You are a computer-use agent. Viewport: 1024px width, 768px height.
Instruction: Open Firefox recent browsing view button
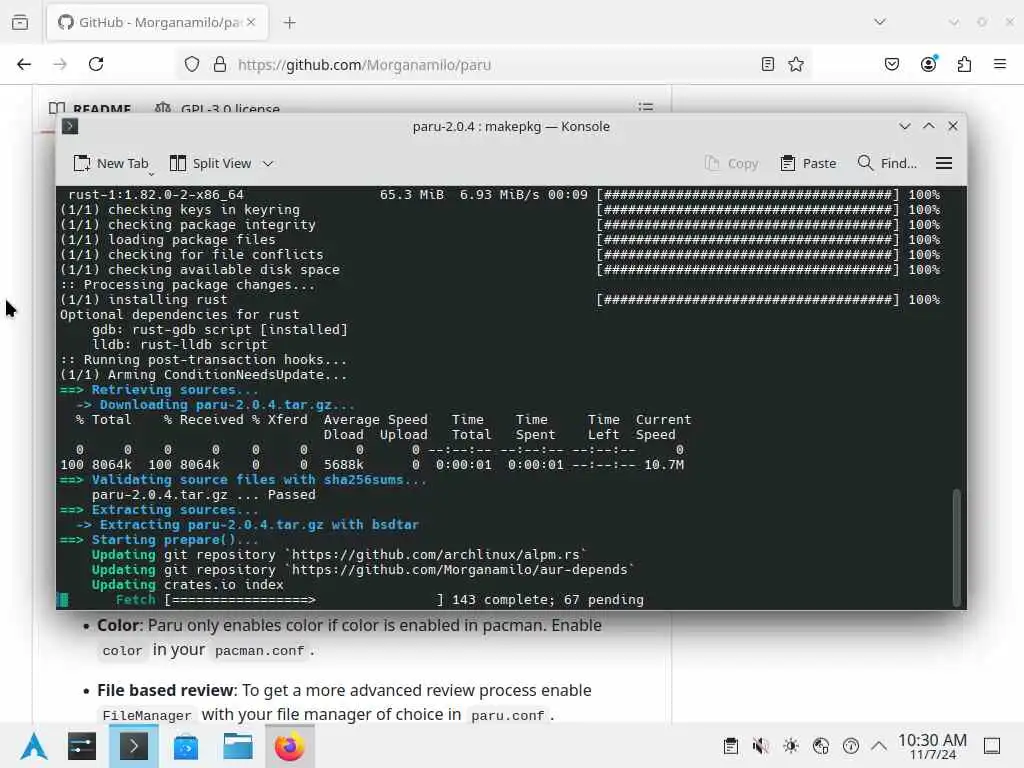(x=20, y=22)
